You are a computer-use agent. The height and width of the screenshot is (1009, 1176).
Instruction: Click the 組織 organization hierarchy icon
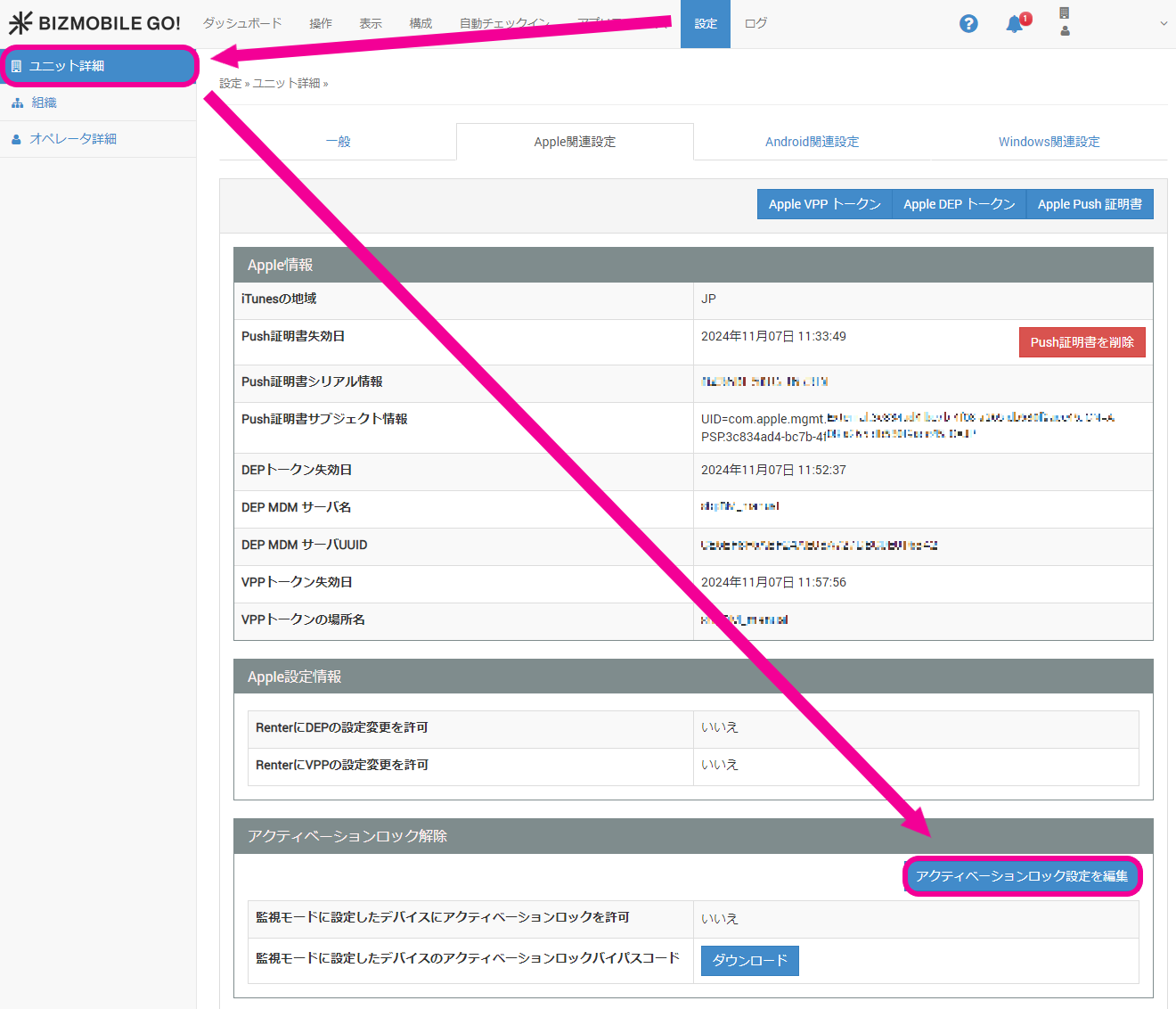[17, 103]
